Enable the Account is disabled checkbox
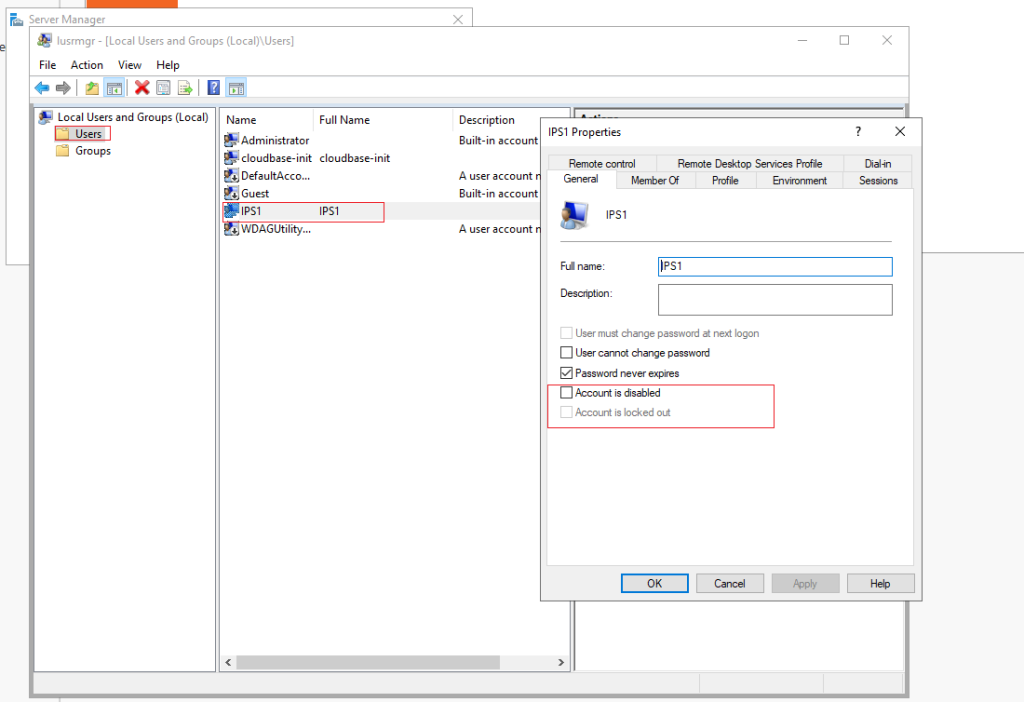 (567, 393)
